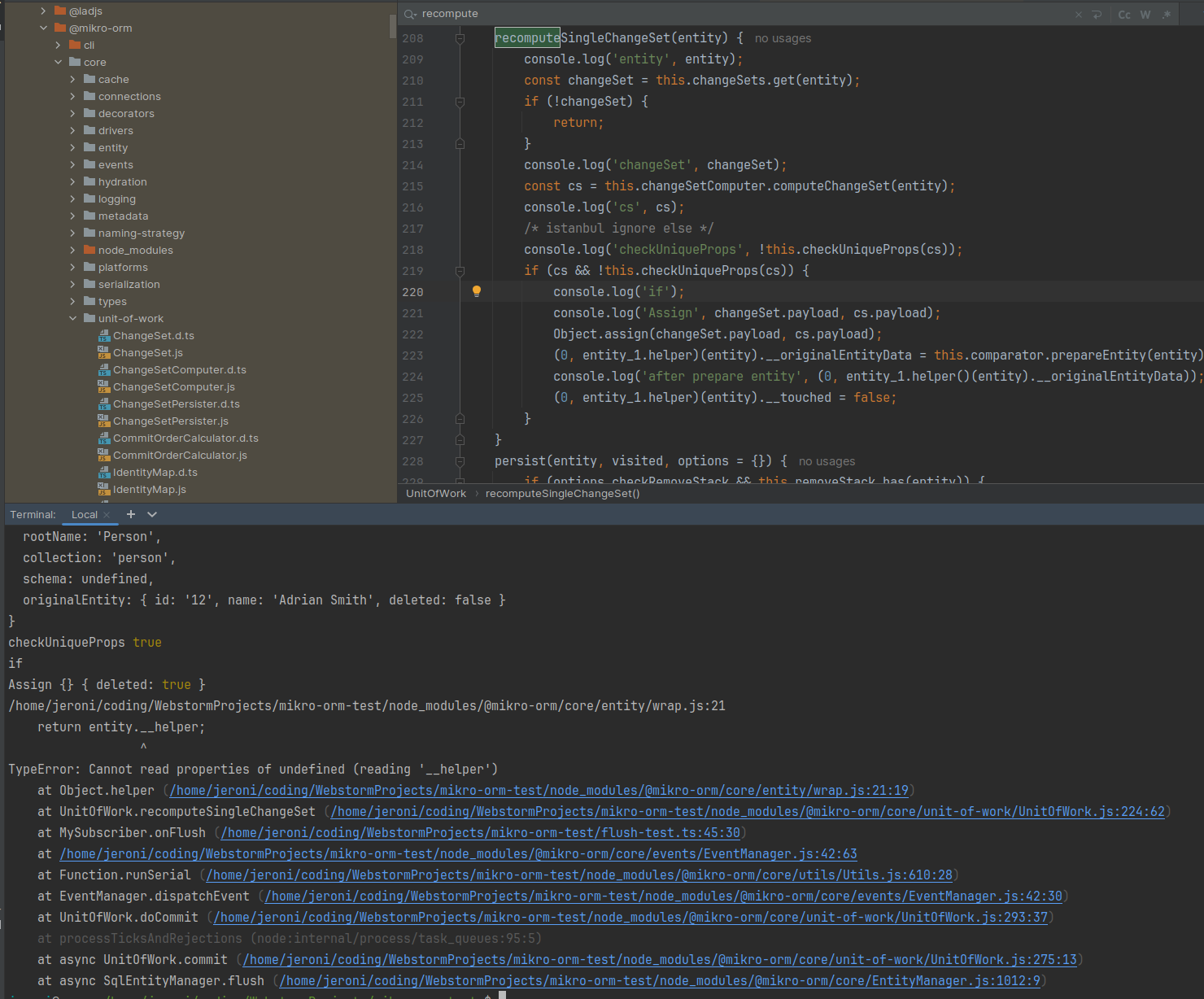This screenshot has width=1204, height=999.
Task: Click the curved arrow icon in the search bar
Action: (1097, 14)
